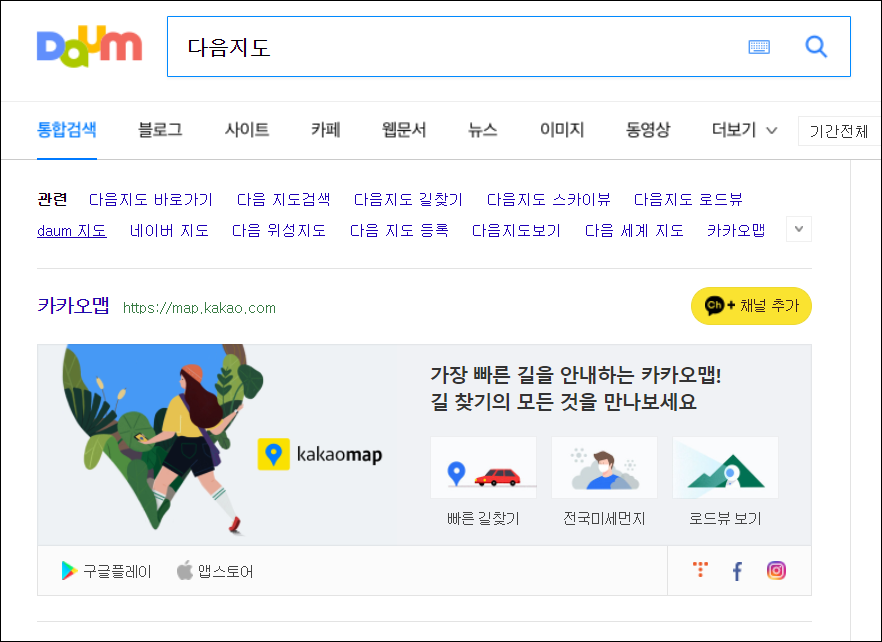The image size is (882, 642).
Task: Open the on-screen keyboard icon
Action: [759, 47]
